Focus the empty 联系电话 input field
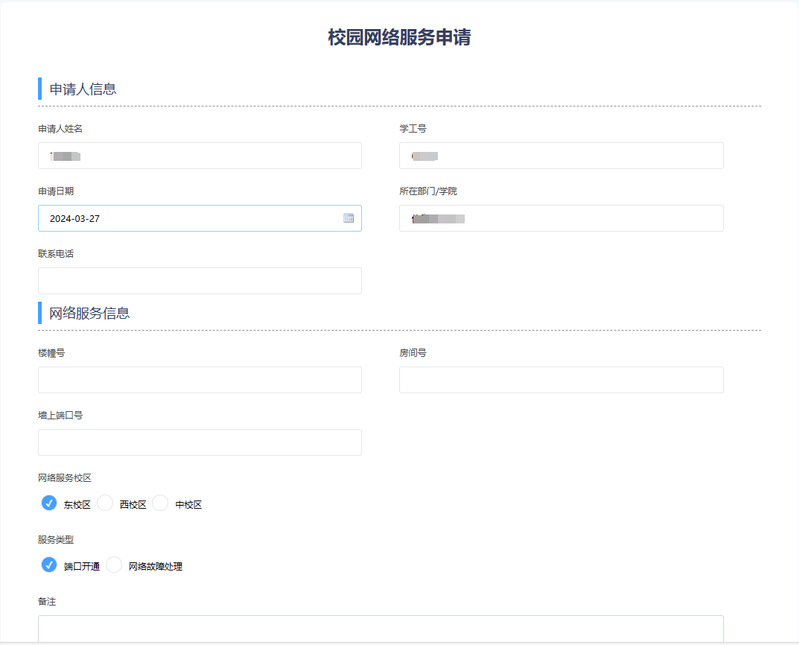Screen dimensions: 799x645 (200, 281)
